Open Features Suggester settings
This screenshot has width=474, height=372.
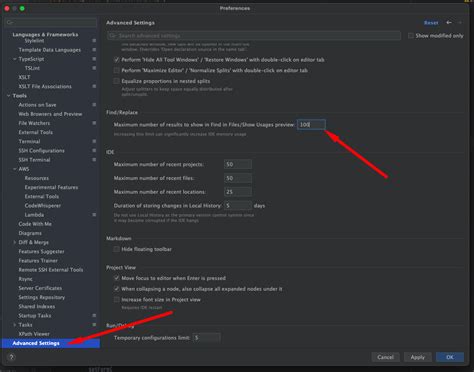coord(41,251)
